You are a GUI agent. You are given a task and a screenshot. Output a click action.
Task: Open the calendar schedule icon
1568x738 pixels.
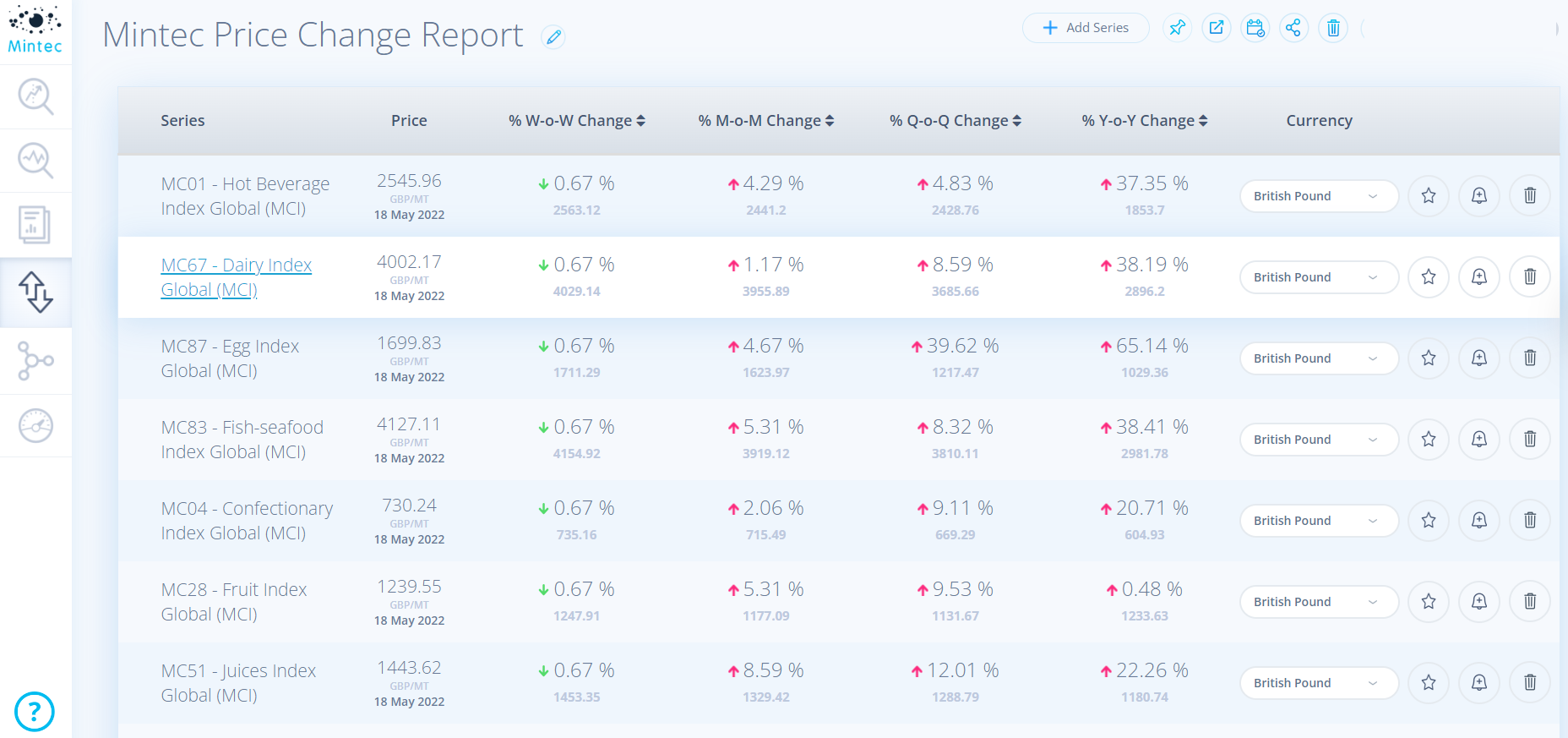pyautogui.click(x=1255, y=28)
